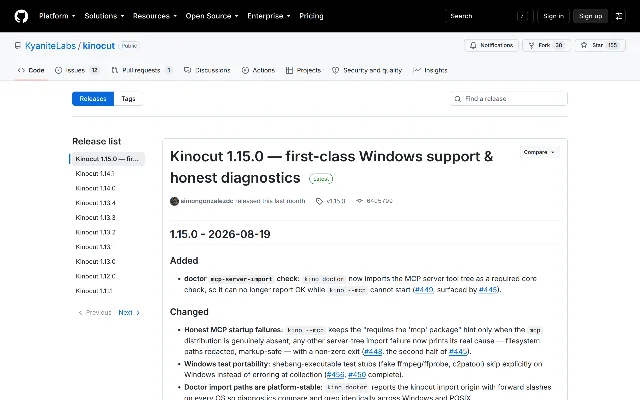Click the Sign up button
Screen dimensions: 640x400
tap(590, 16)
